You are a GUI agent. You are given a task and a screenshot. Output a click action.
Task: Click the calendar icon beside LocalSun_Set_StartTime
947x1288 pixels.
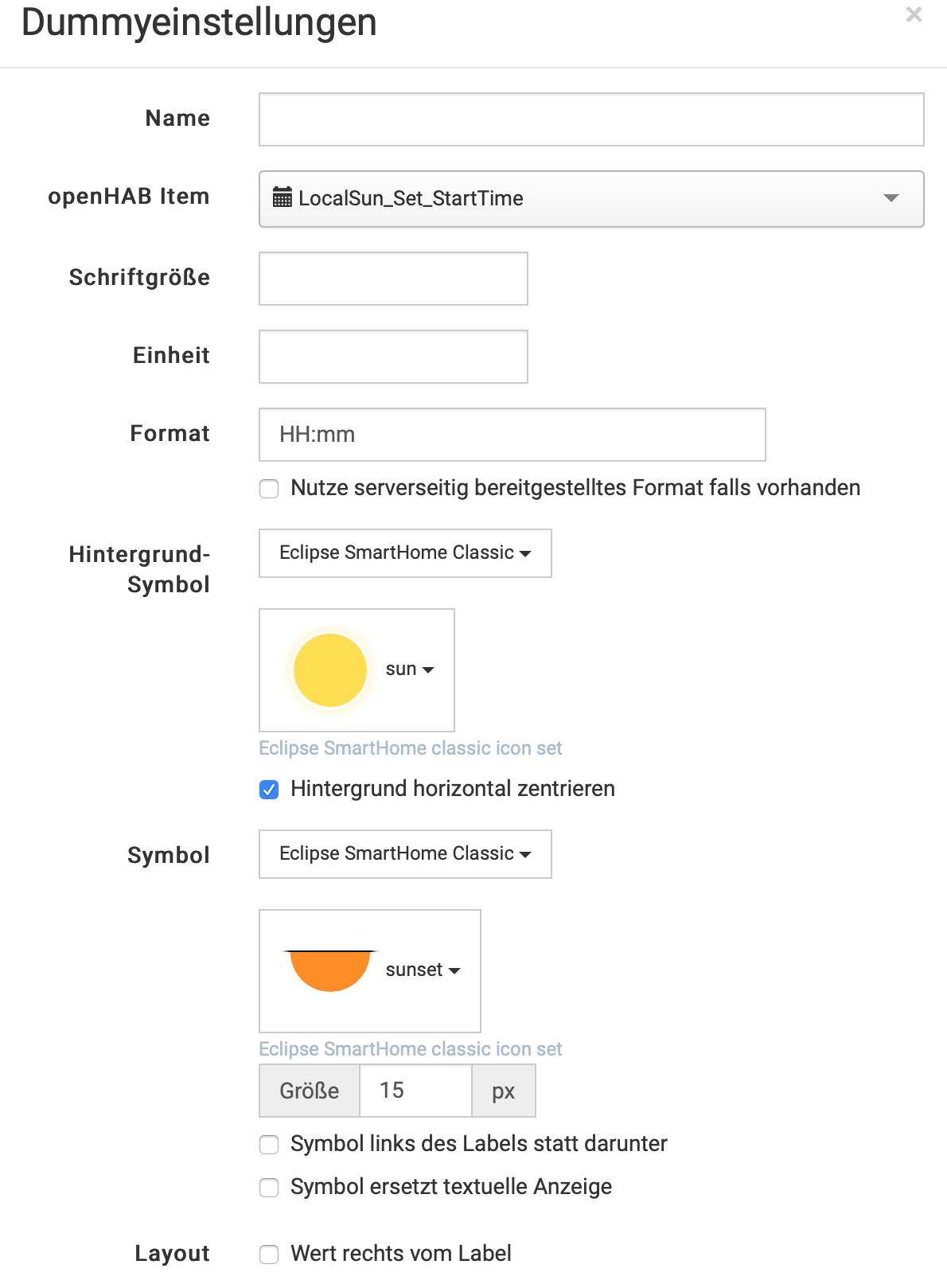pyautogui.click(x=282, y=197)
